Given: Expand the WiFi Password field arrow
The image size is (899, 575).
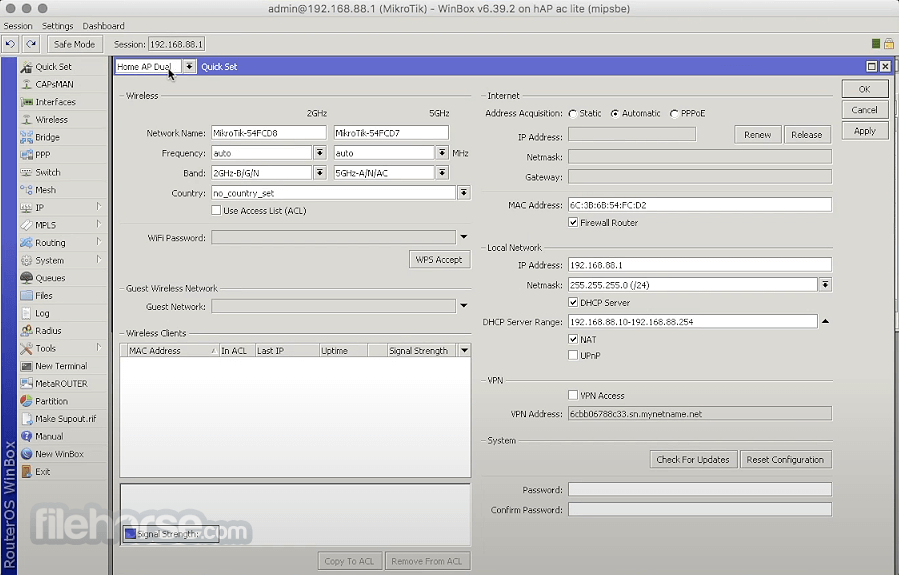Looking at the screenshot, I should 463,237.
